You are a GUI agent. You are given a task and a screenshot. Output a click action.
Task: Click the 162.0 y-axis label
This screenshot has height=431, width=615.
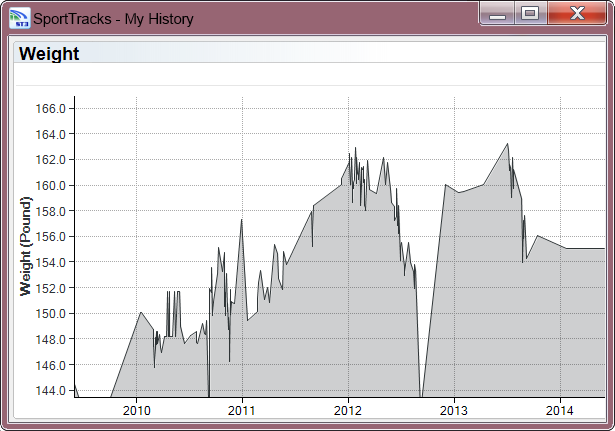click(51, 160)
